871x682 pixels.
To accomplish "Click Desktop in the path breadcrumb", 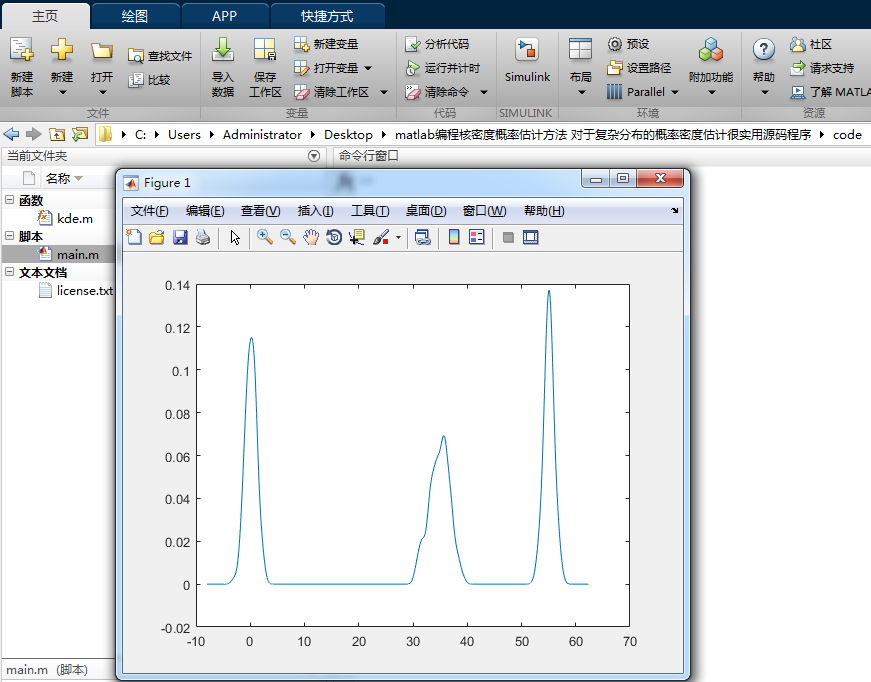I will point(348,135).
